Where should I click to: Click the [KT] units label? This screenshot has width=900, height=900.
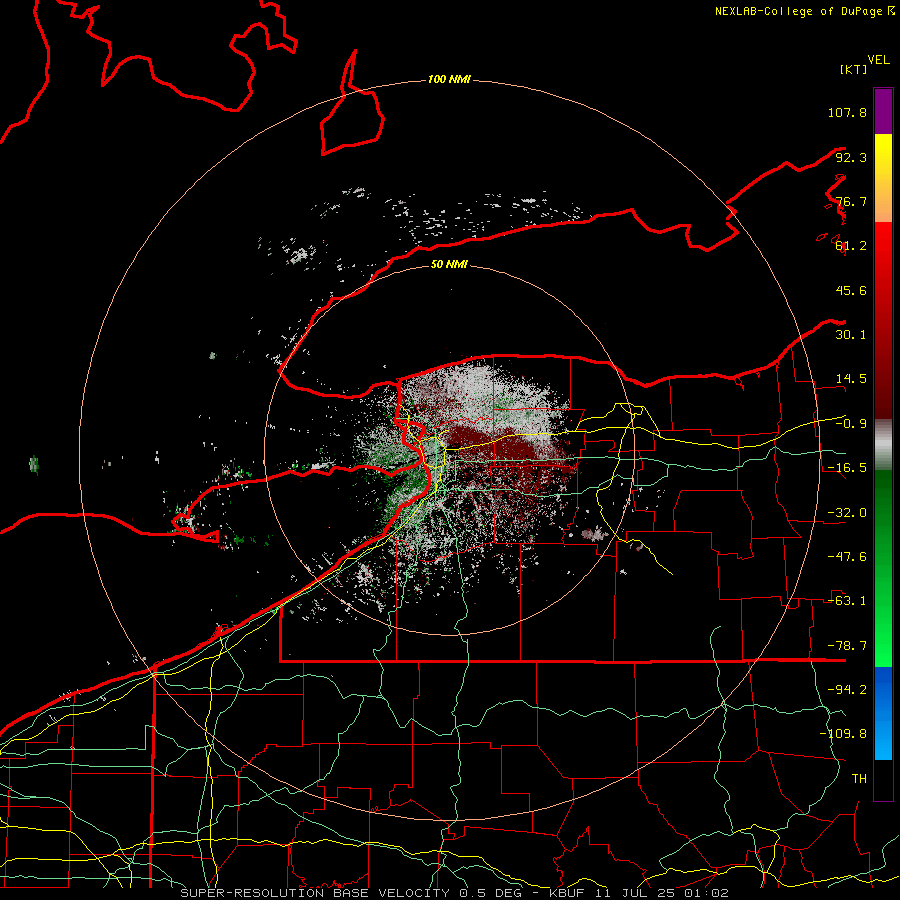pyautogui.click(x=853, y=69)
